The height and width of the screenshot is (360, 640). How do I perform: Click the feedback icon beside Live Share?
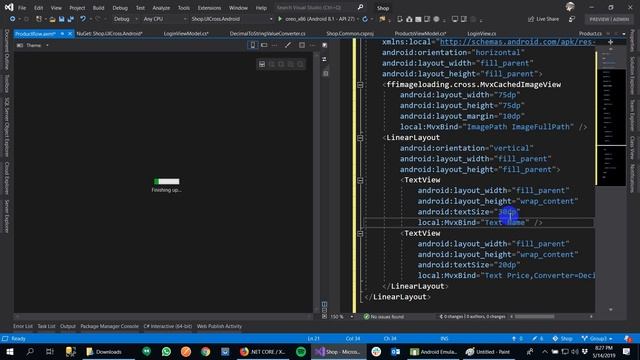click(x=572, y=19)
